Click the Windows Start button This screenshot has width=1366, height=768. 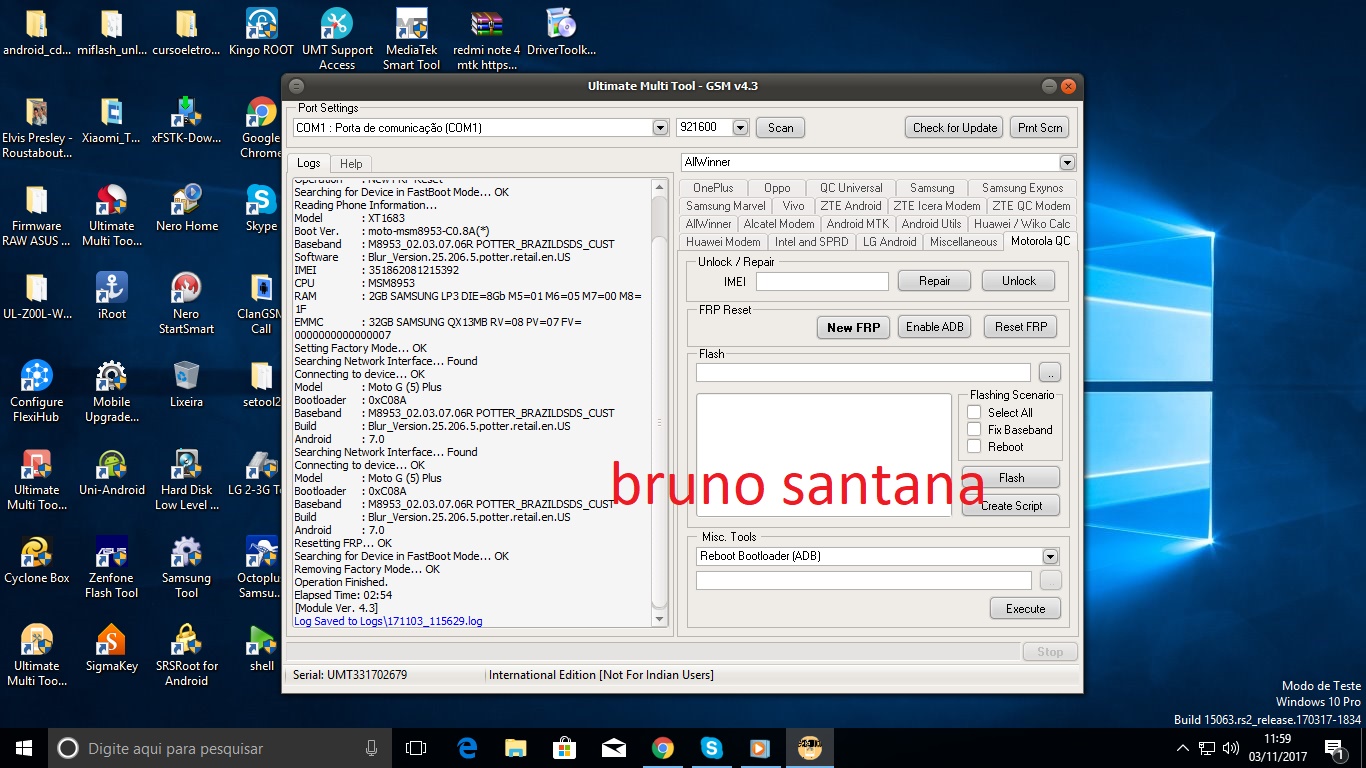click(x=24, y=748)
